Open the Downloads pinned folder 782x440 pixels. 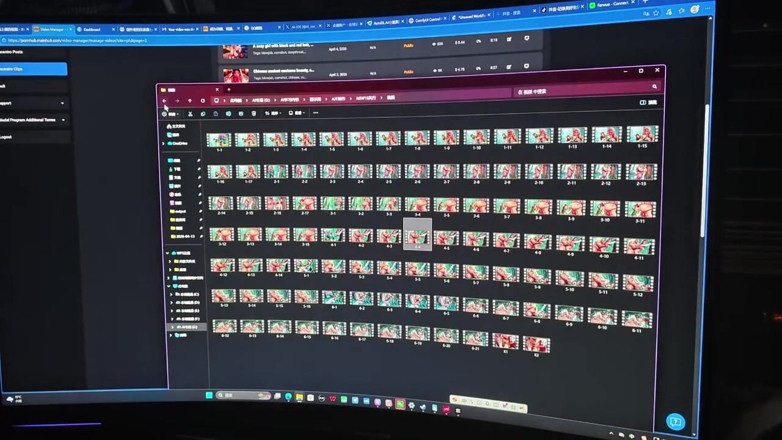tap(176, 169)
